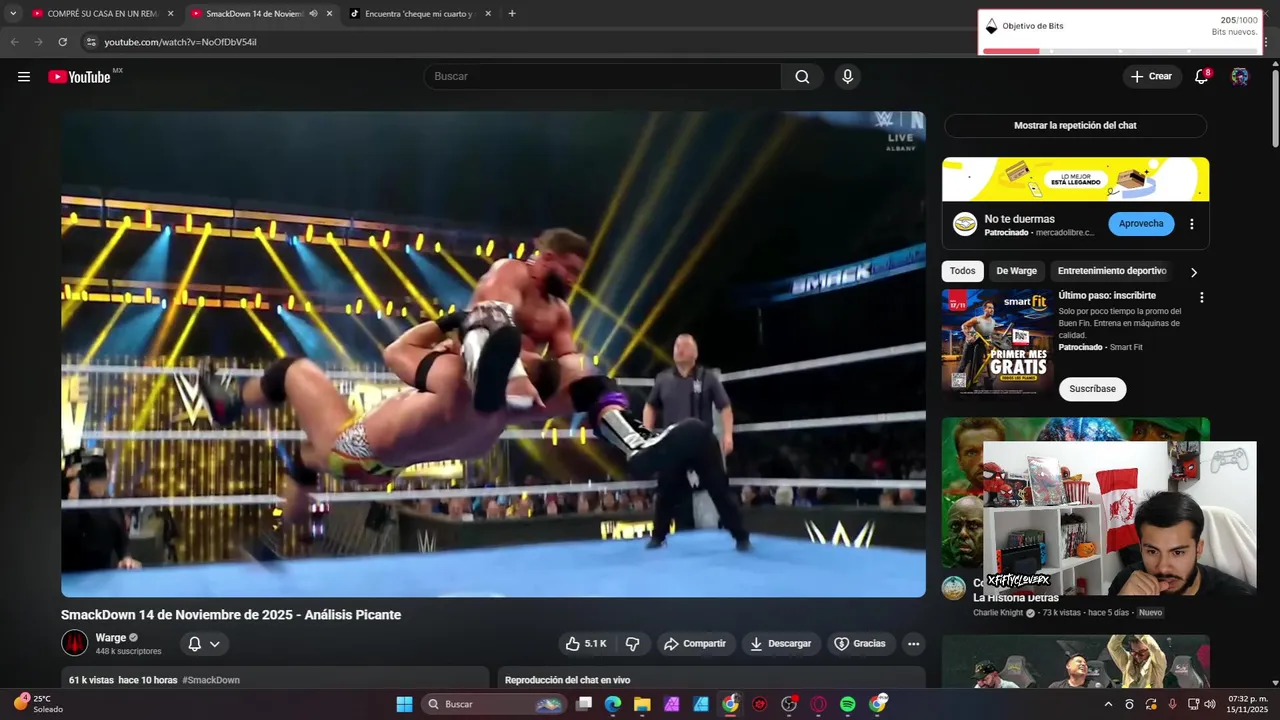This screenshot has height=720, width=1280.
Task: Click Mostrar la repetición del chat
Action: click(1075, 125)
